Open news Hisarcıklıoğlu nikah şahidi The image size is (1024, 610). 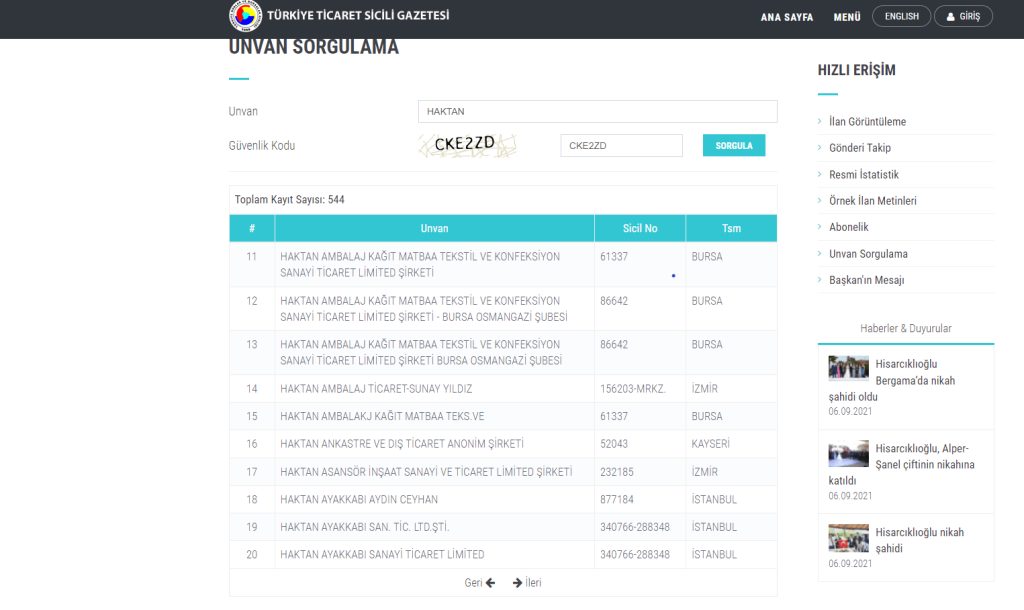coord(920,540)
